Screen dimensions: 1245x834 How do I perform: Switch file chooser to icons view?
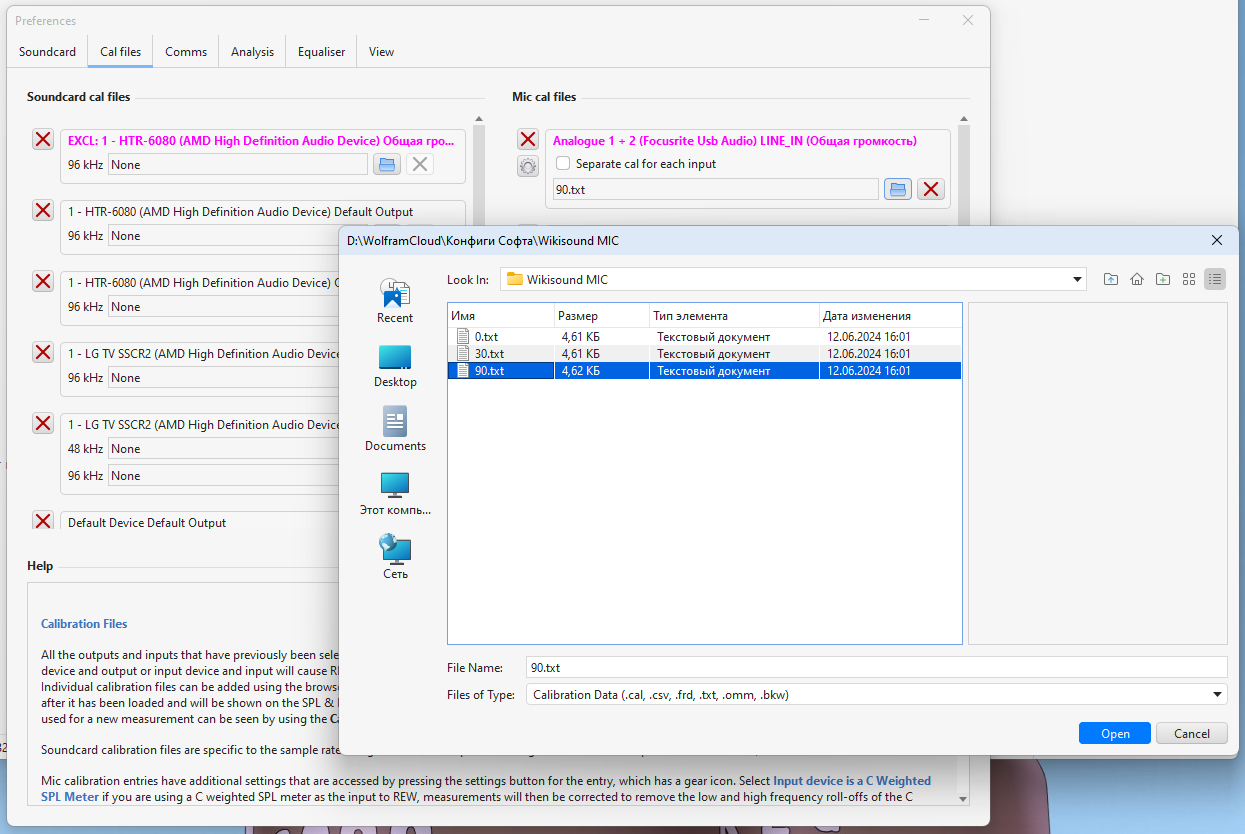coord(1189,280)
